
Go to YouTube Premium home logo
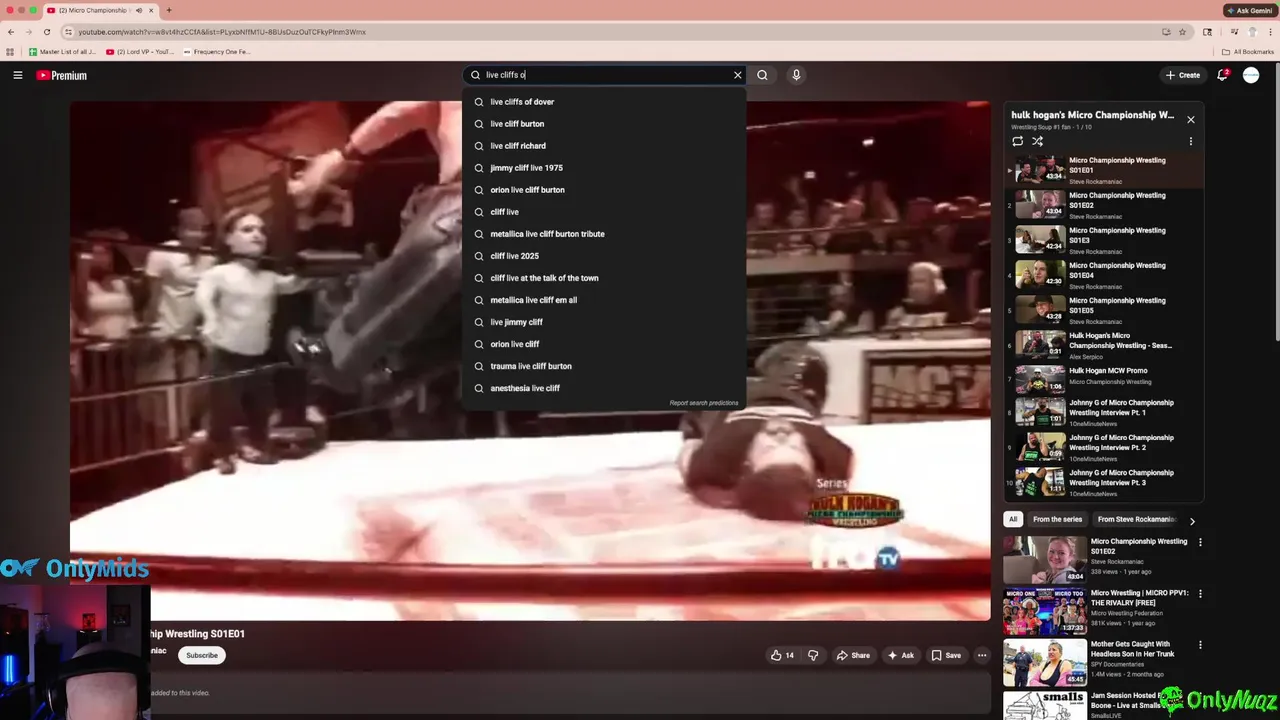[62, 75]
